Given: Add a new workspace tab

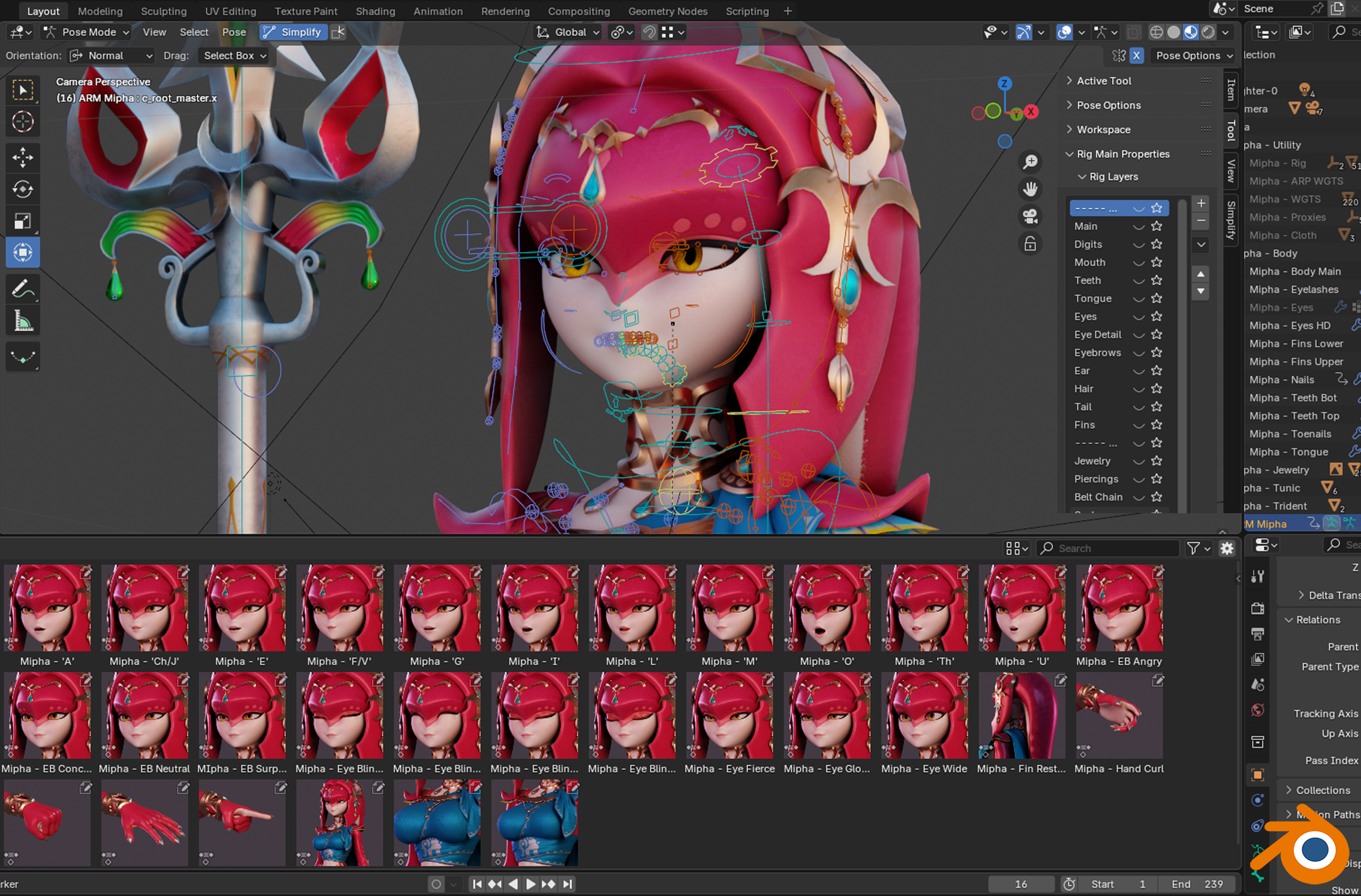Looking at the screenshot, I should pos(788,11).
